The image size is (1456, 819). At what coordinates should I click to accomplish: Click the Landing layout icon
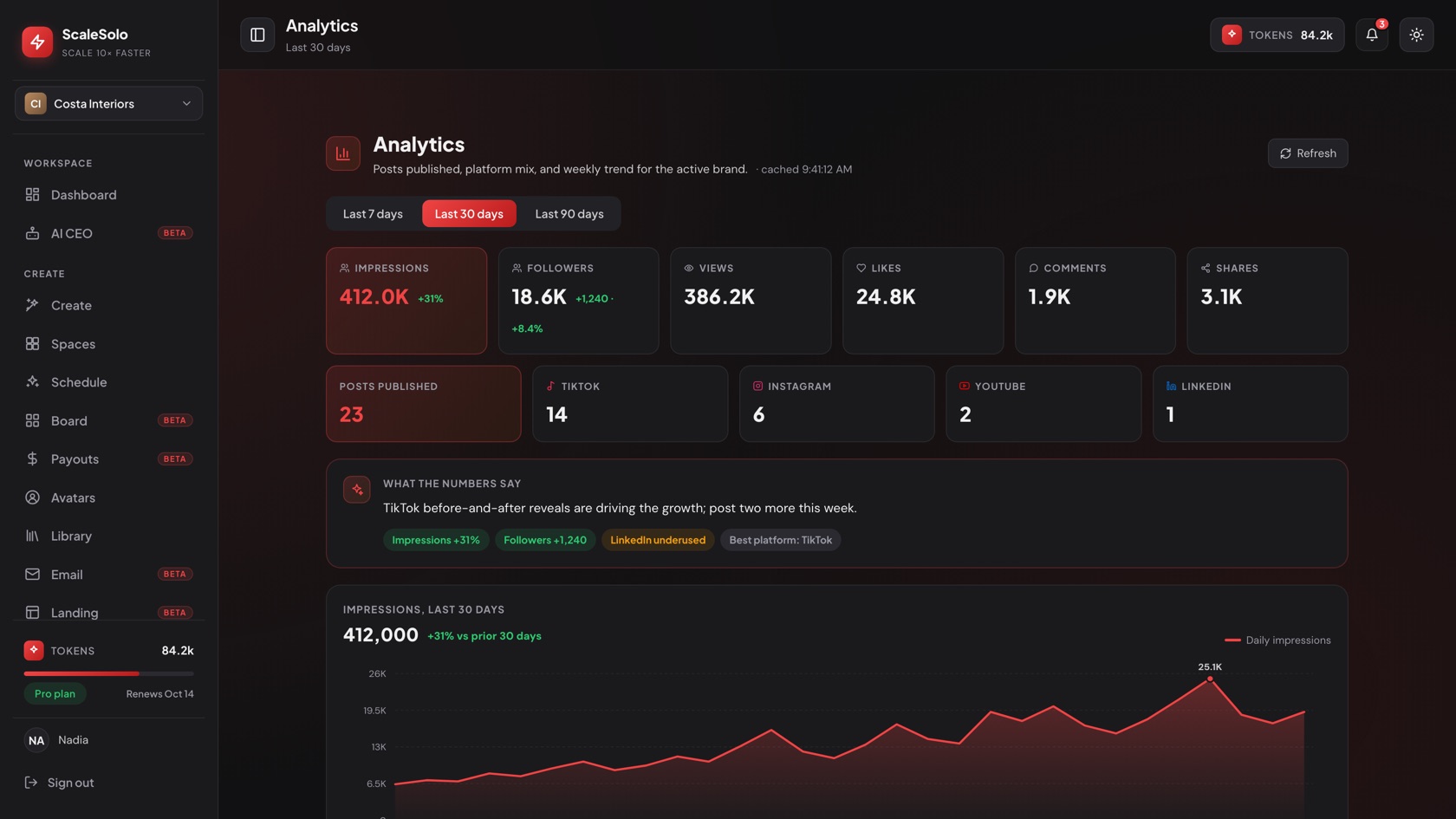tap(32, 613)
